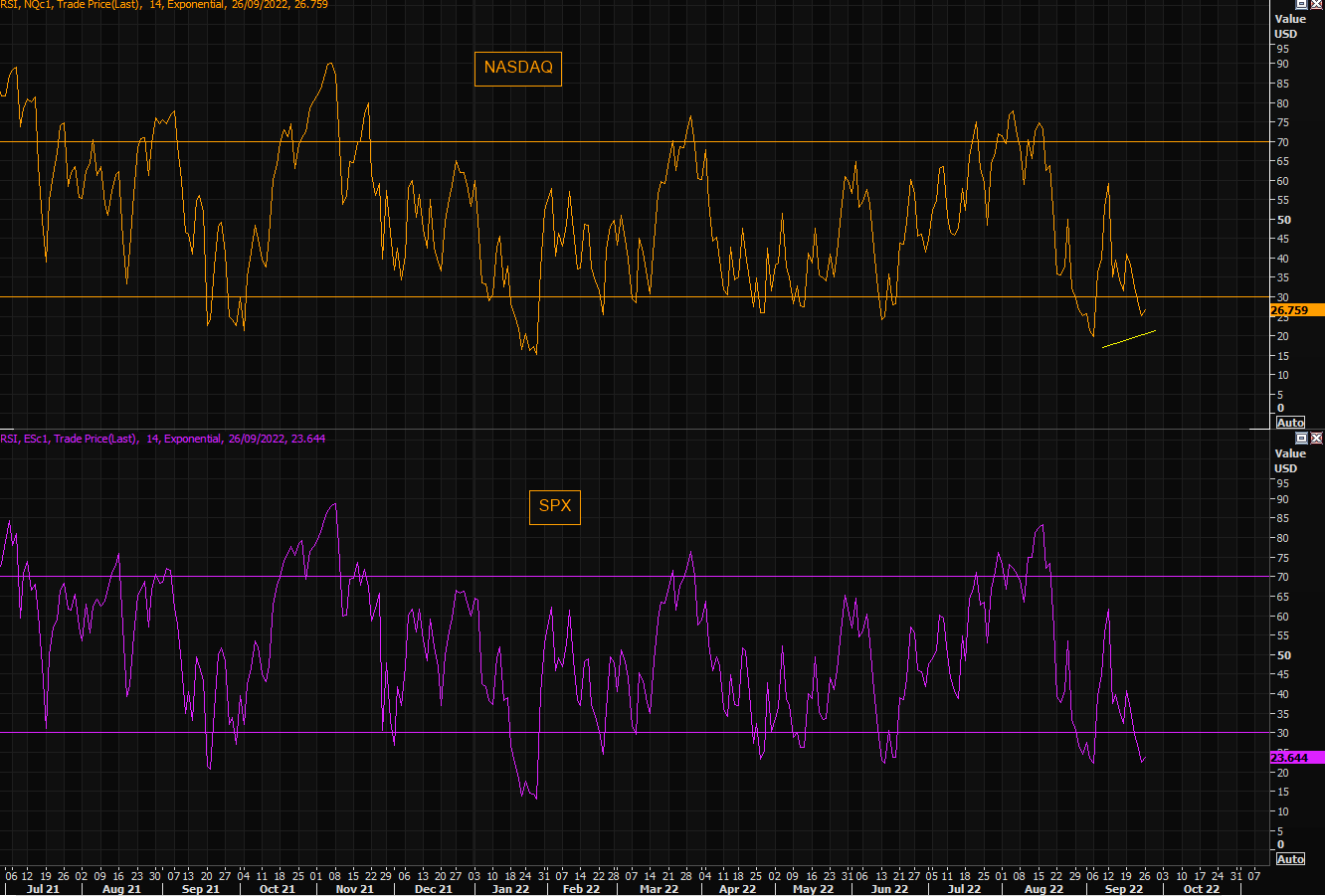The height and width of the screenshot is (896, 1325).
Task: Click the Oct 22 time axis label
Action: [1201, 889]
